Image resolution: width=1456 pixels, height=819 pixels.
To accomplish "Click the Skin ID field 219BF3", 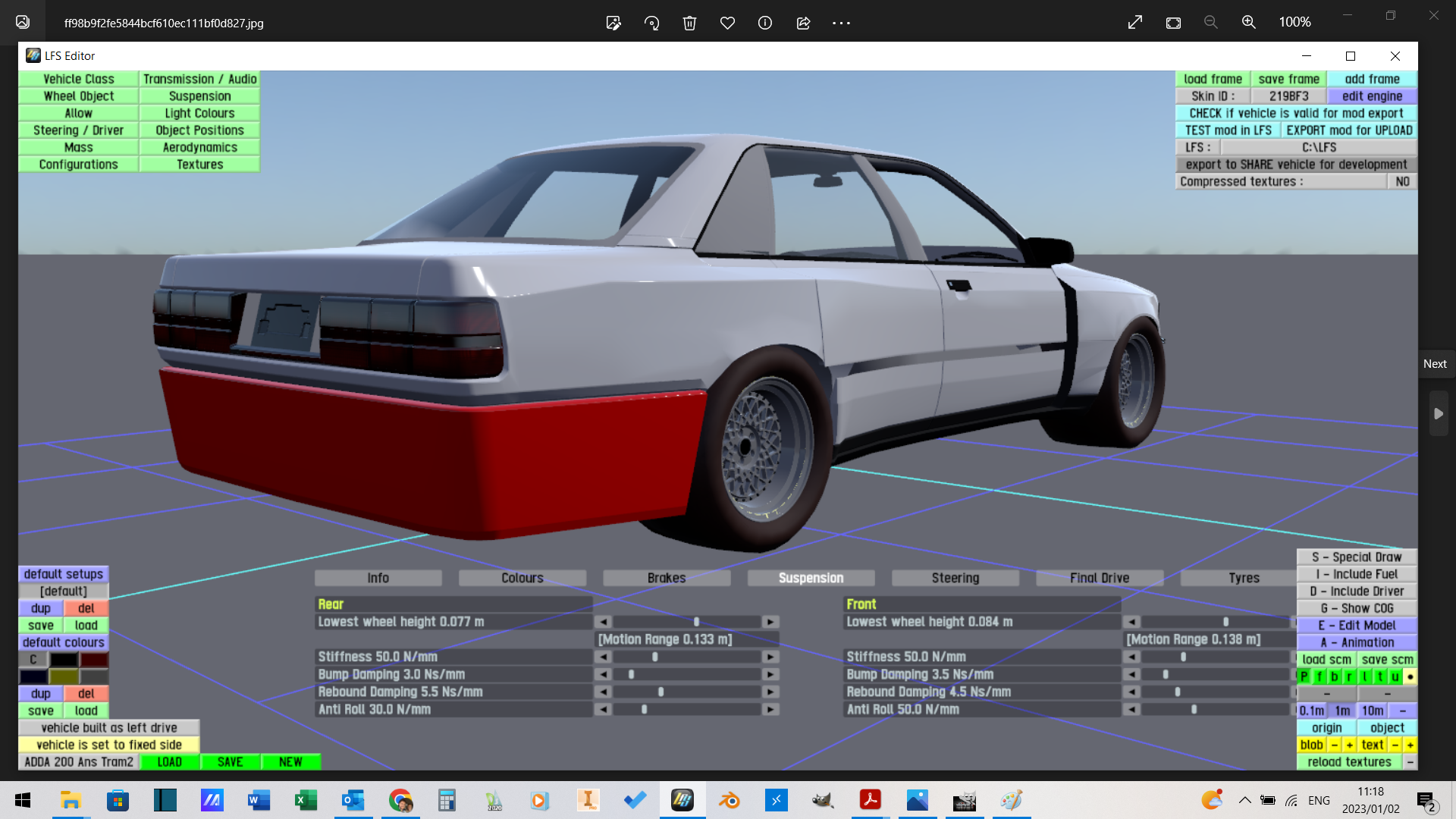I will pyautogui.click(x=1288, y=96).
